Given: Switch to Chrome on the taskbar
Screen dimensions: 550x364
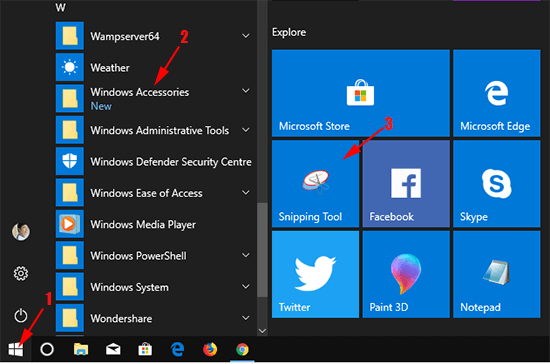Looking at the screenshot, I should [x=242, y=349].
